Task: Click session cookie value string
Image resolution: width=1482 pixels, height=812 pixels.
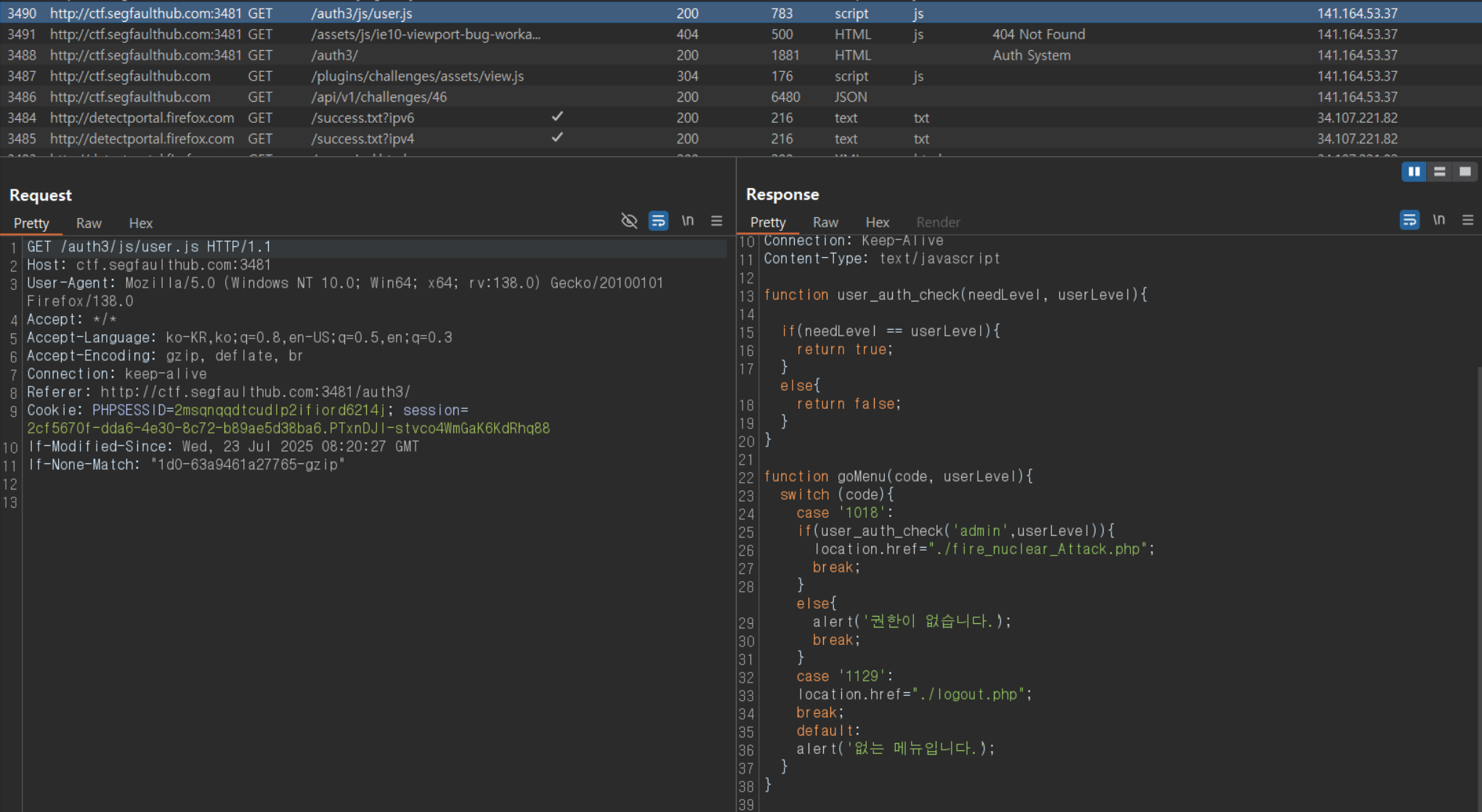Action: (x=288, y=429)
